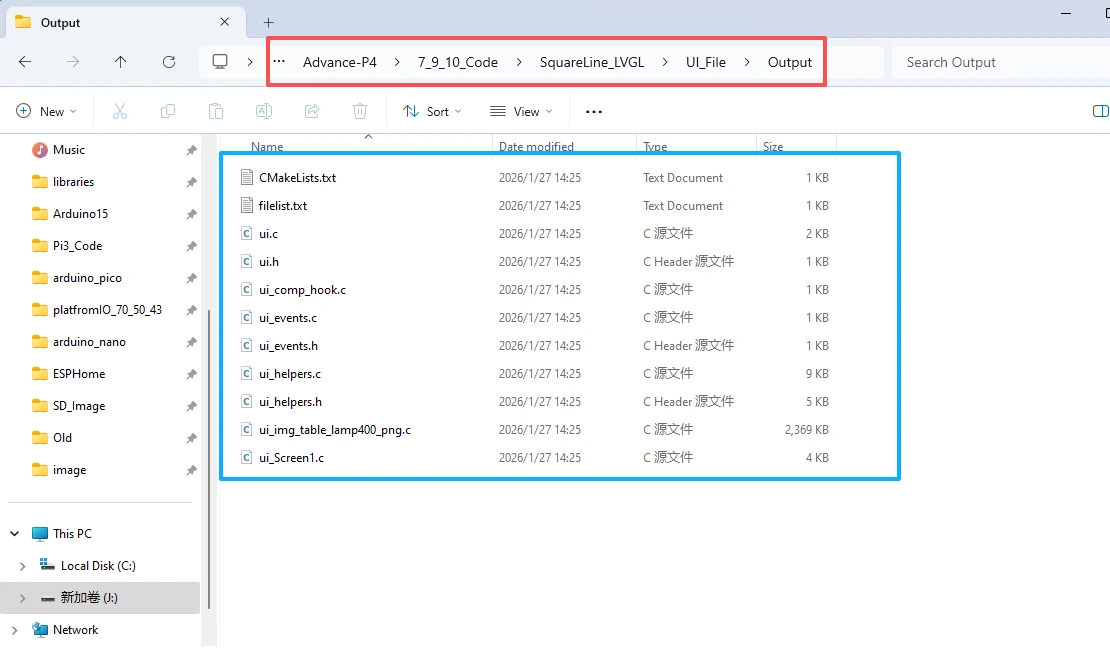1110x649 pixels.
Task: Click the Cut scissors icon in toolbar
Action: [120, 111]
